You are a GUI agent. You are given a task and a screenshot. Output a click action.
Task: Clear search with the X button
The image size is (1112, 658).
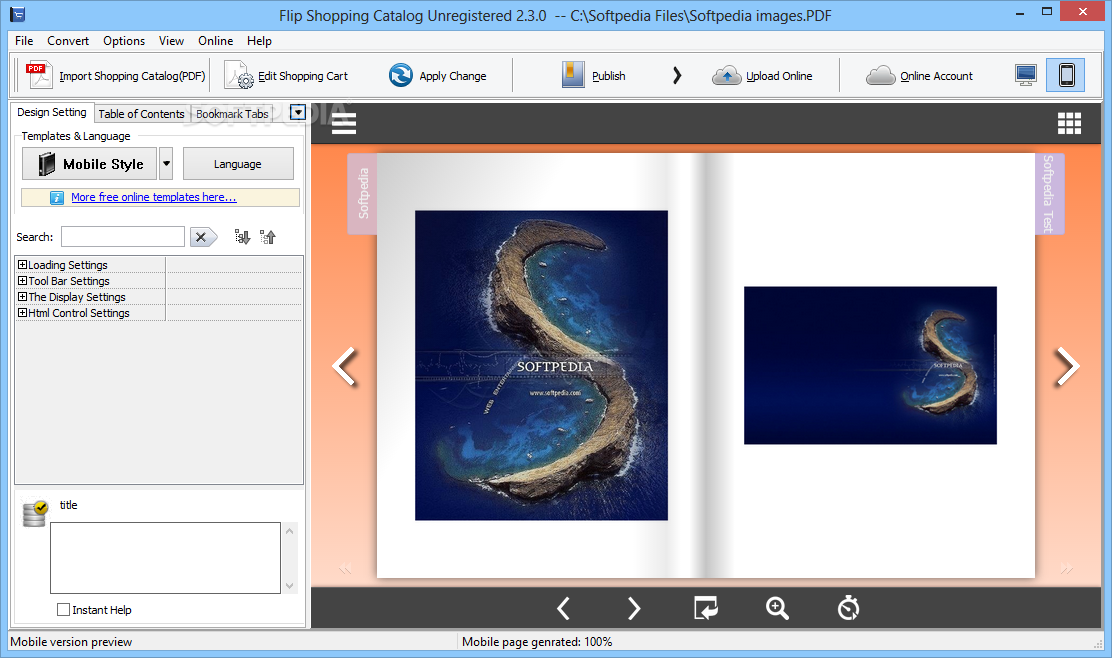coord(203,237)
